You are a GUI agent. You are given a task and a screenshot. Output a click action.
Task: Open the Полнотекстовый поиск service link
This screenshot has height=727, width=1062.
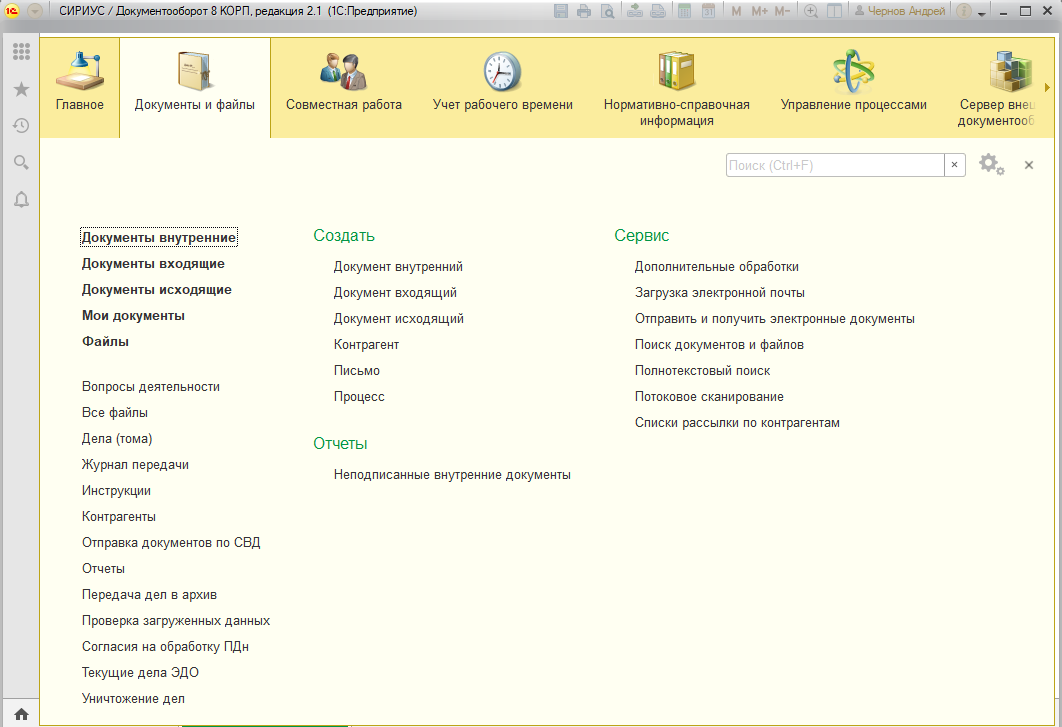[702, 371]
